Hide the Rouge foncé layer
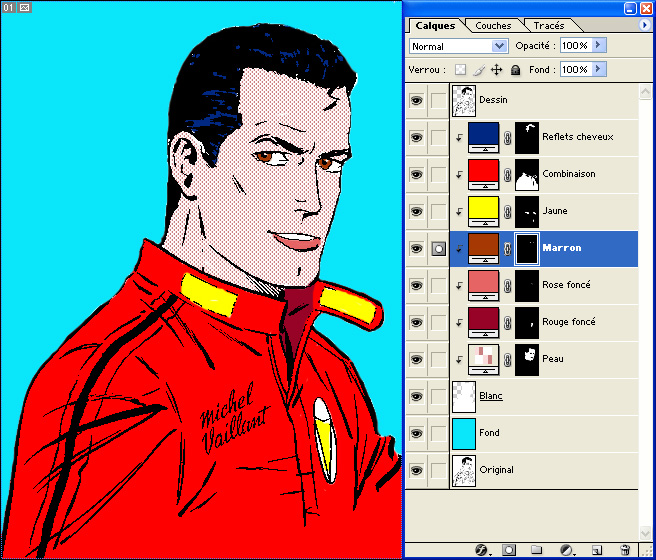The image size is (656, 560). (416, 322)
